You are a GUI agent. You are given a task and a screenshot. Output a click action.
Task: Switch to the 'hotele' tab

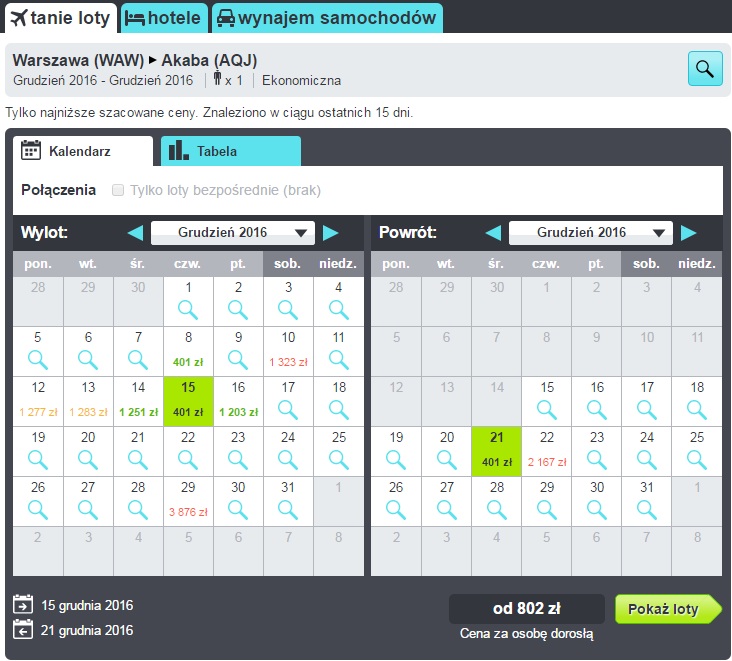(x=164, y=18)
